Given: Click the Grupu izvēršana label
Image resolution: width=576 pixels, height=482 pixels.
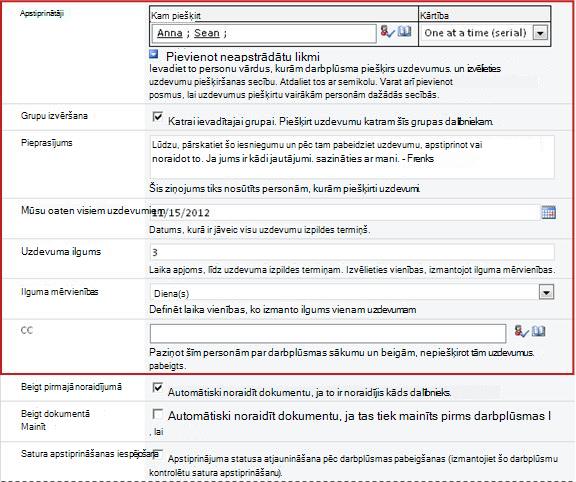Looking at the screenshot, I should [x=54, y=116].
